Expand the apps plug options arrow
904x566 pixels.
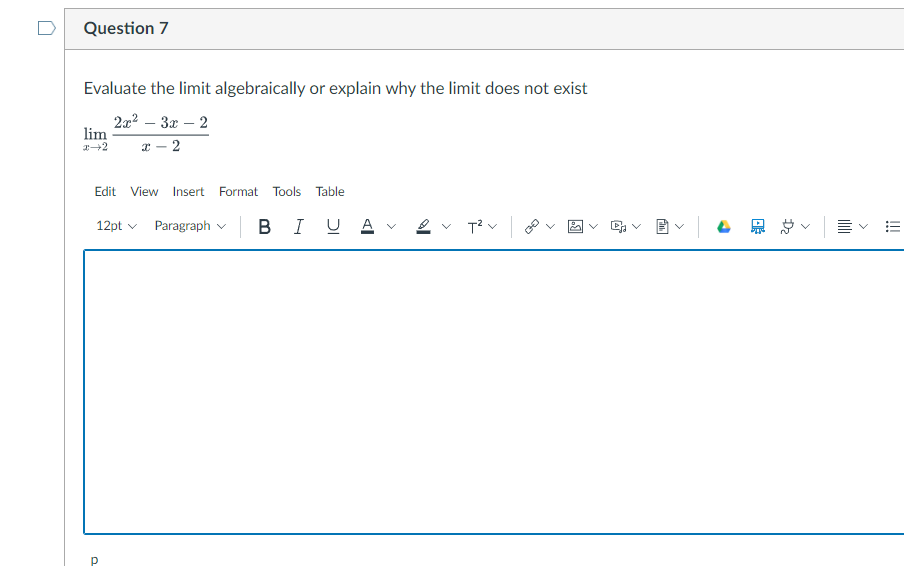coord(805,227)
